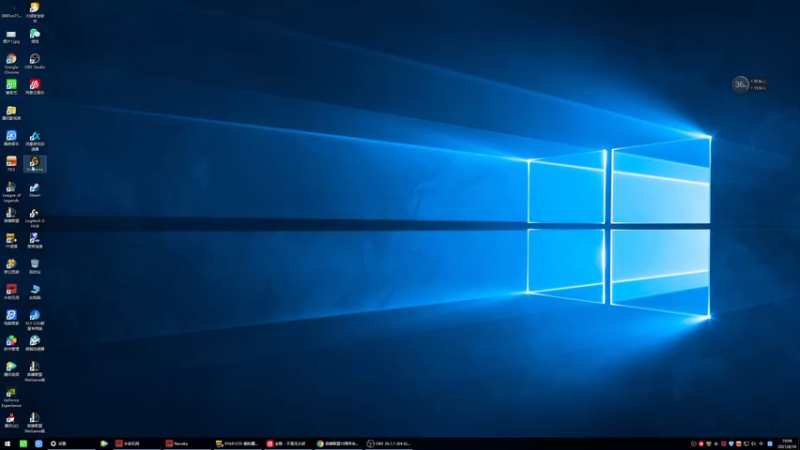The height and width of the screenshot is (450, 800).
Task: Open the This PC computer icon
Action: tap(35, 292)
